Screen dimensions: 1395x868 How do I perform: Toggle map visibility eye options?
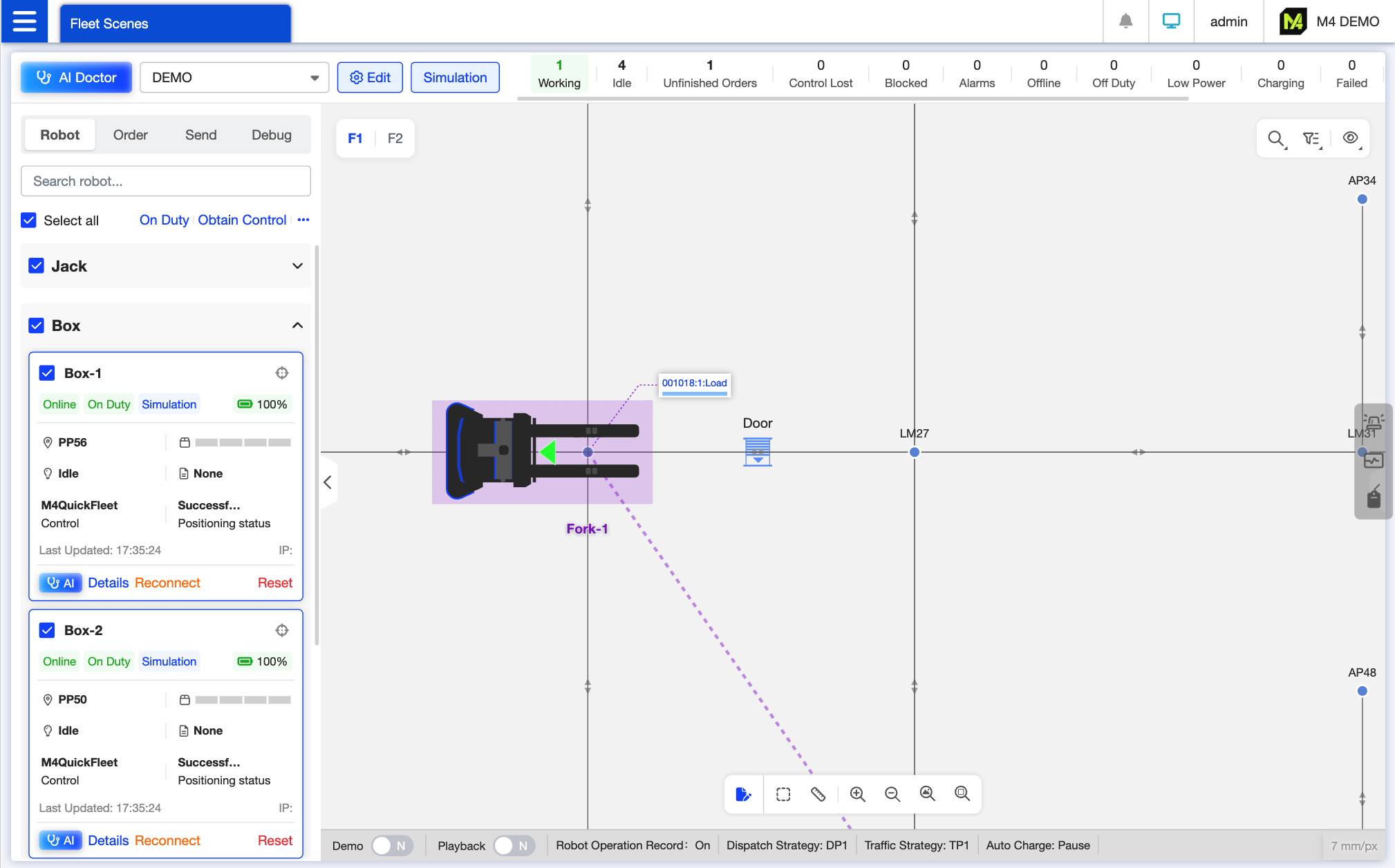(x=1349, y=138)
